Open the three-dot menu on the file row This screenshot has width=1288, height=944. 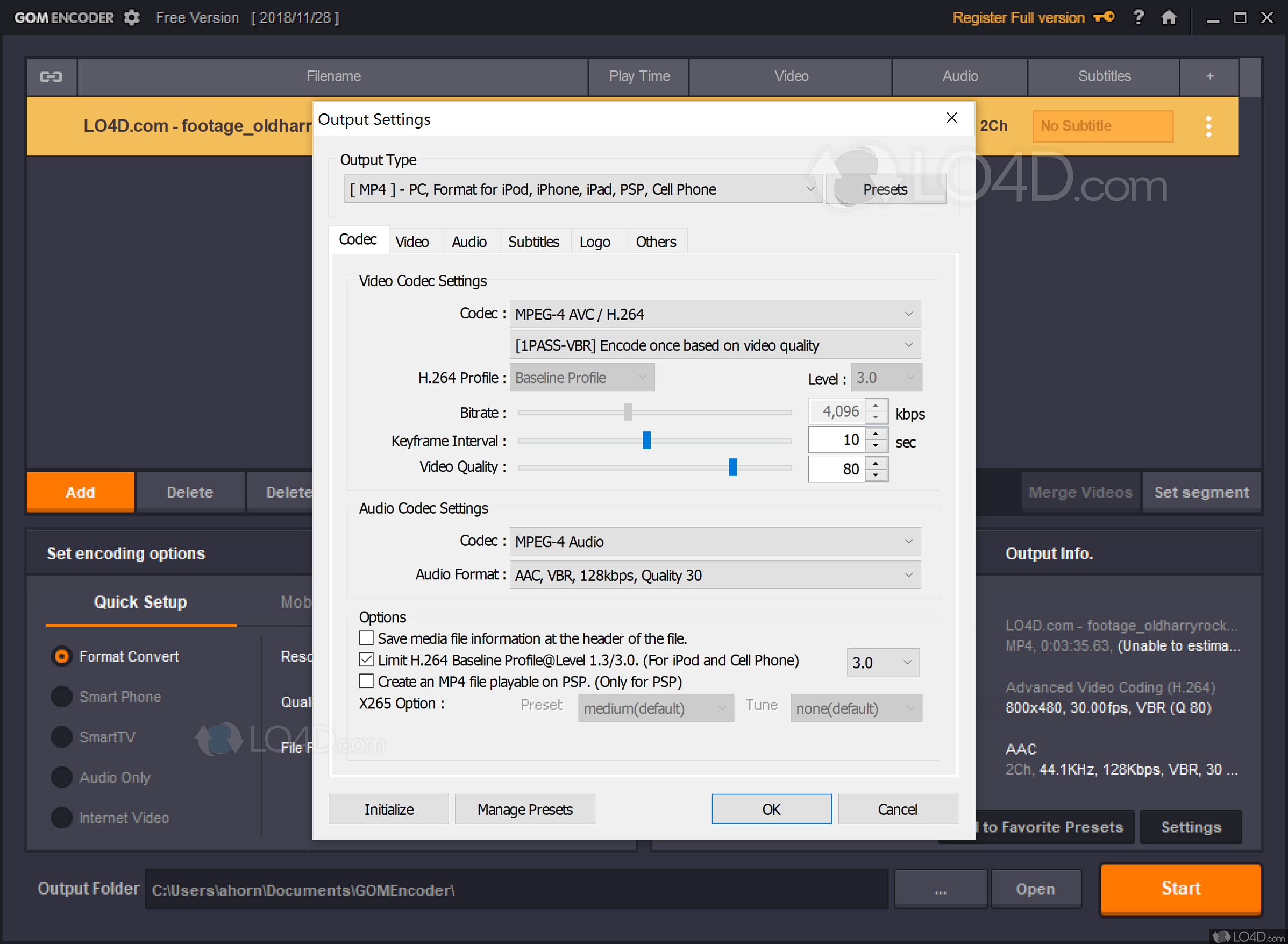1208,126
